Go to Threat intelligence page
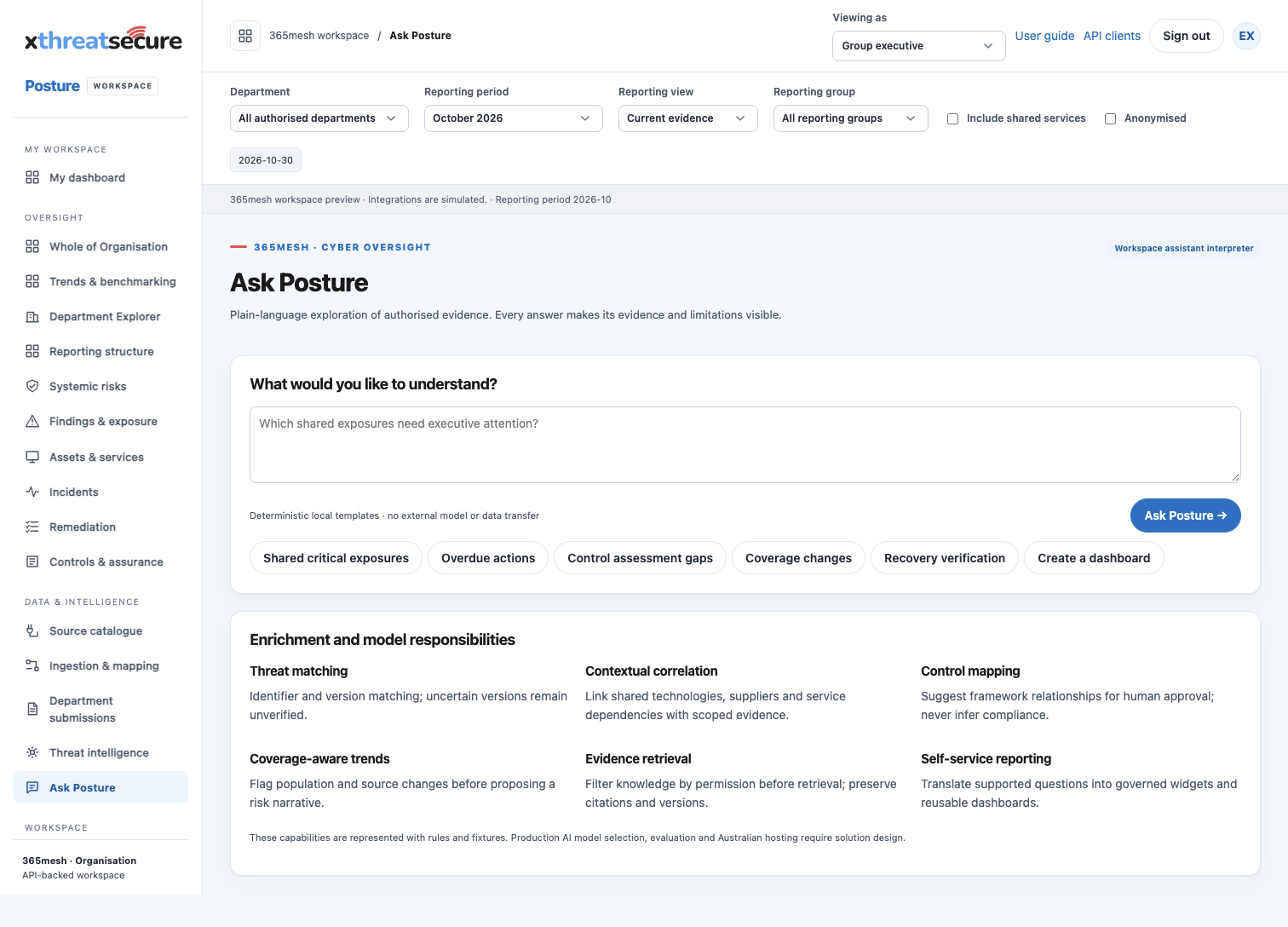This screenshot has width=1288, height=927. point(101,752)
